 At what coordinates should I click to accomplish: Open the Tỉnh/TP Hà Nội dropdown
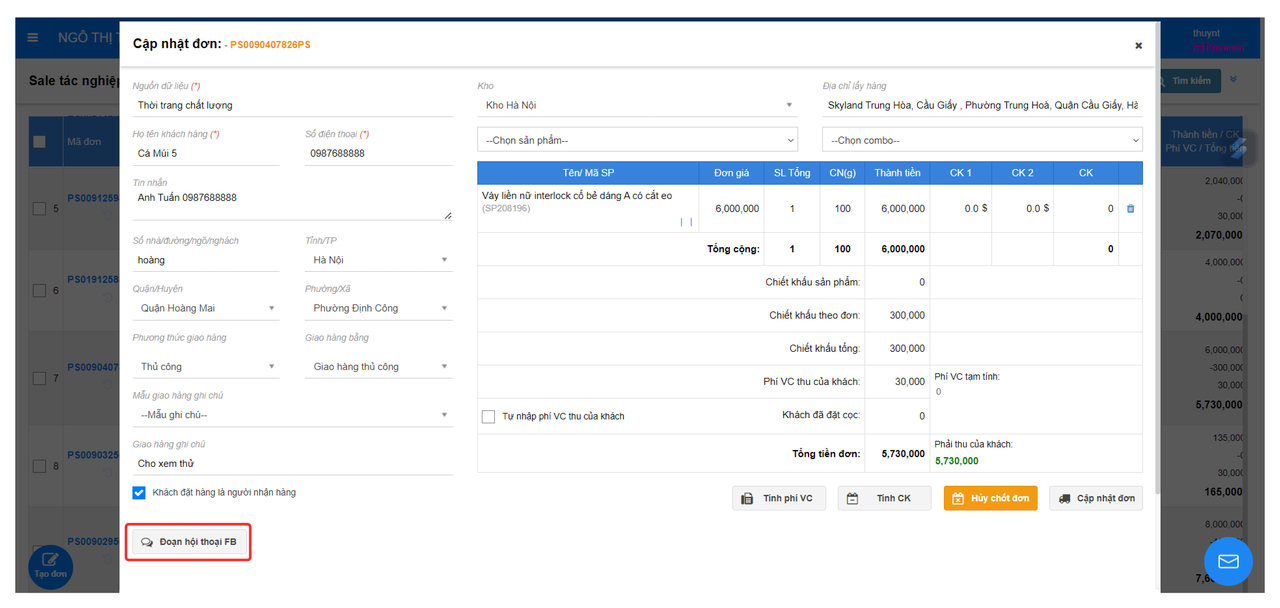point(378,260)
